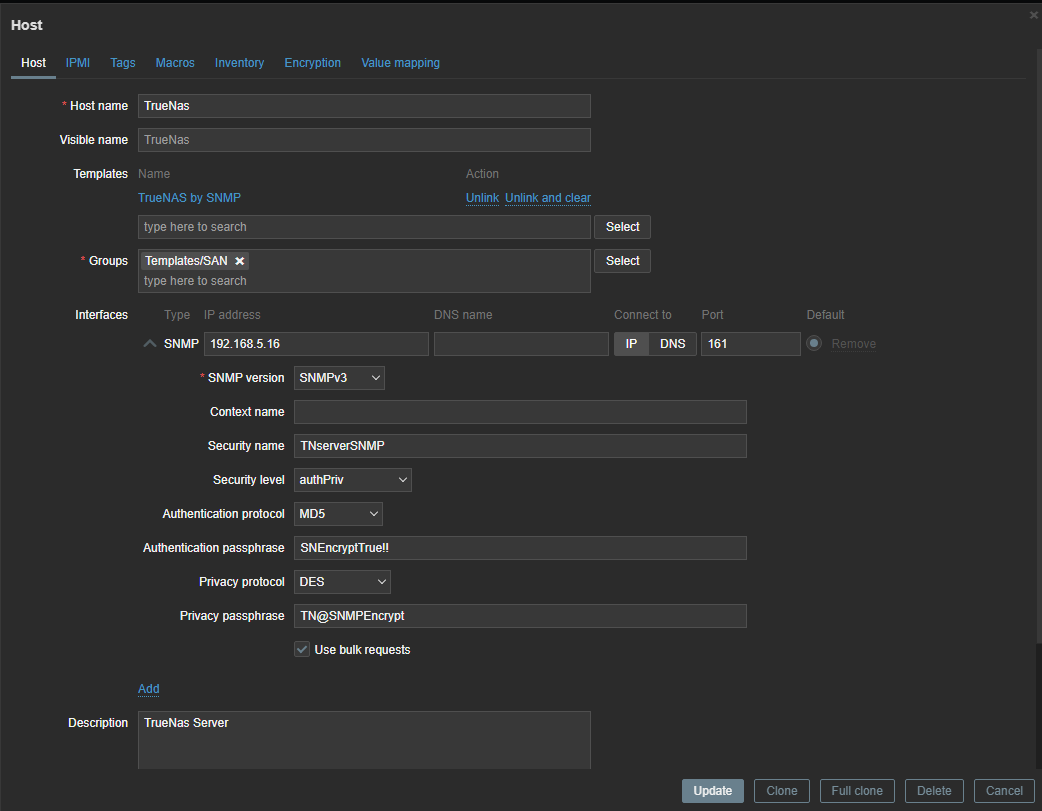Click into the Description text area
This screenshot has height=811, width=1042.
point(364,740)
